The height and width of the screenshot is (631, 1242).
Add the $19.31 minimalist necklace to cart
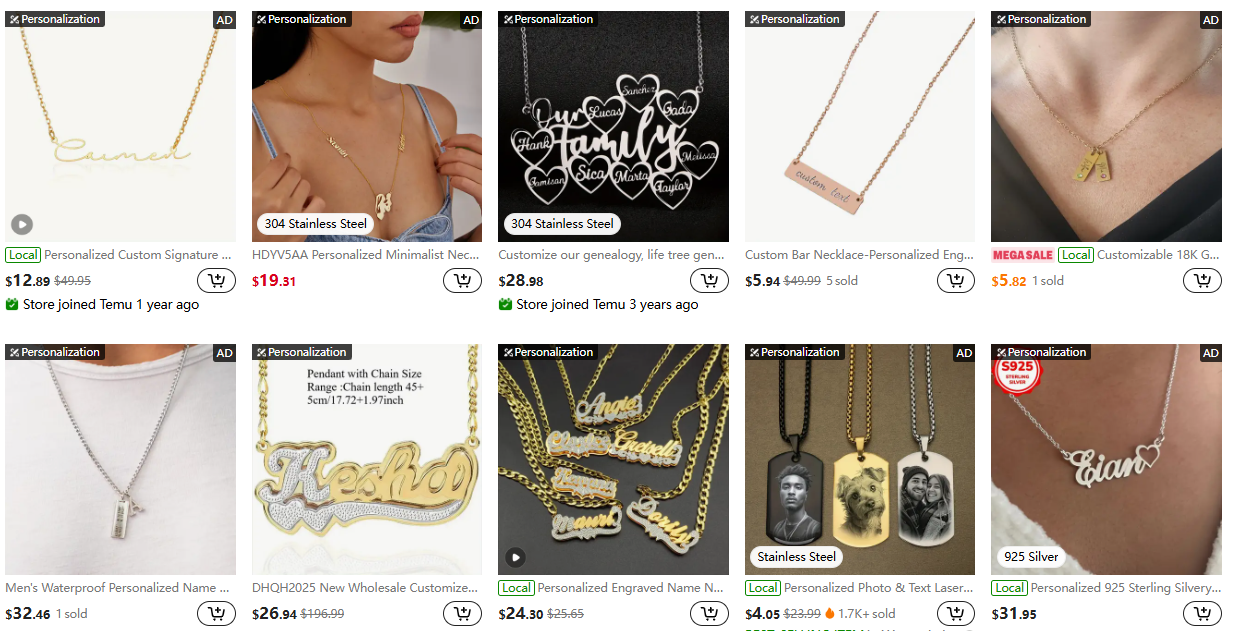point(463,281)
